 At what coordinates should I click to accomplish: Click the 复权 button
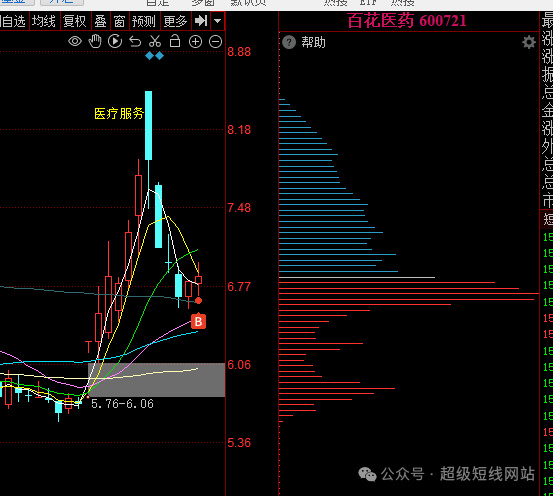[75, 21]
